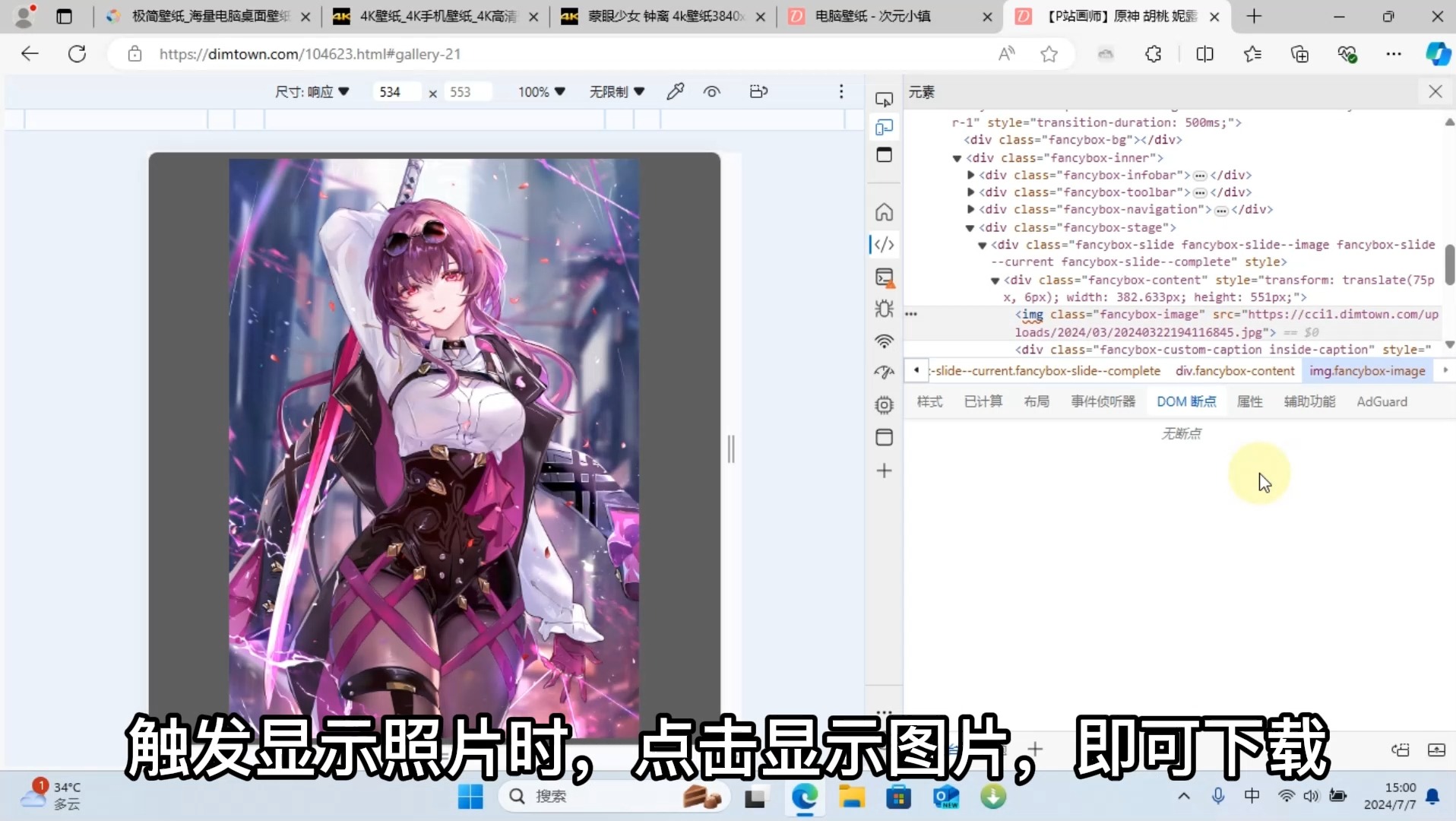Viewport: 1456px width, 821px height.
Task: Add more tools with plus icon
Action: point(884,471)
